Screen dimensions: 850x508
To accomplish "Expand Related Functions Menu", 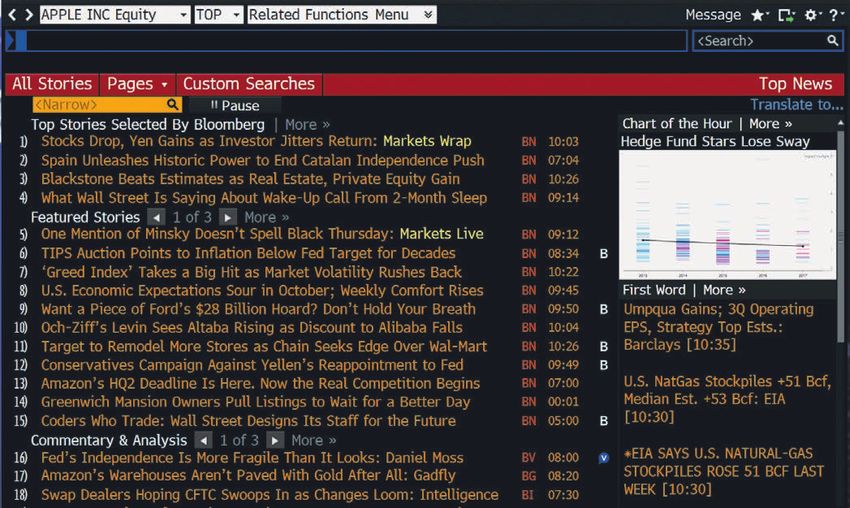I will pos(342,15).
